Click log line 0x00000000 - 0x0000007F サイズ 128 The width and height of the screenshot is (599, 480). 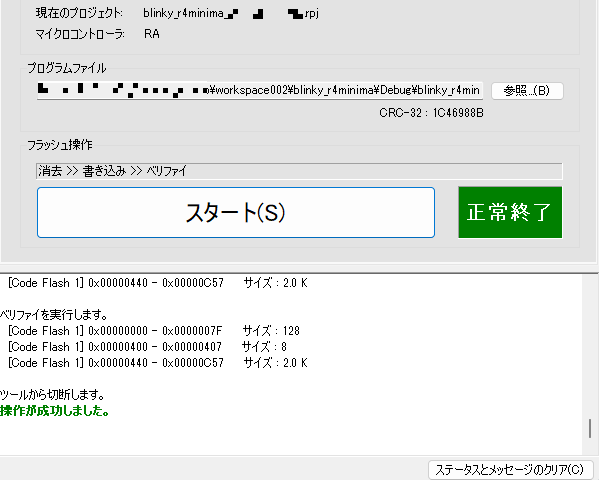click(154, 331)
